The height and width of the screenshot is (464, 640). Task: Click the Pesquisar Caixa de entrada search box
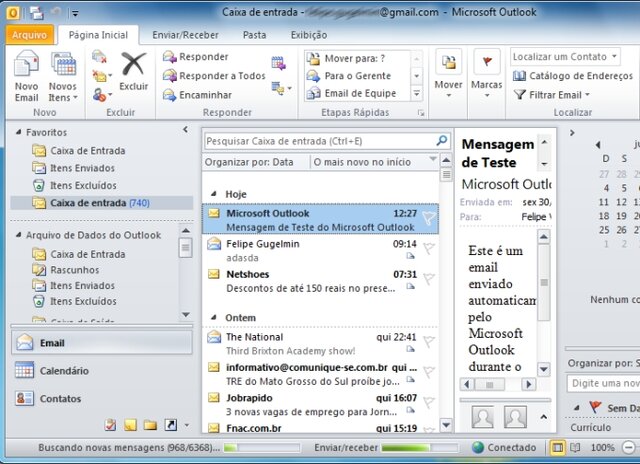point(318,141)
